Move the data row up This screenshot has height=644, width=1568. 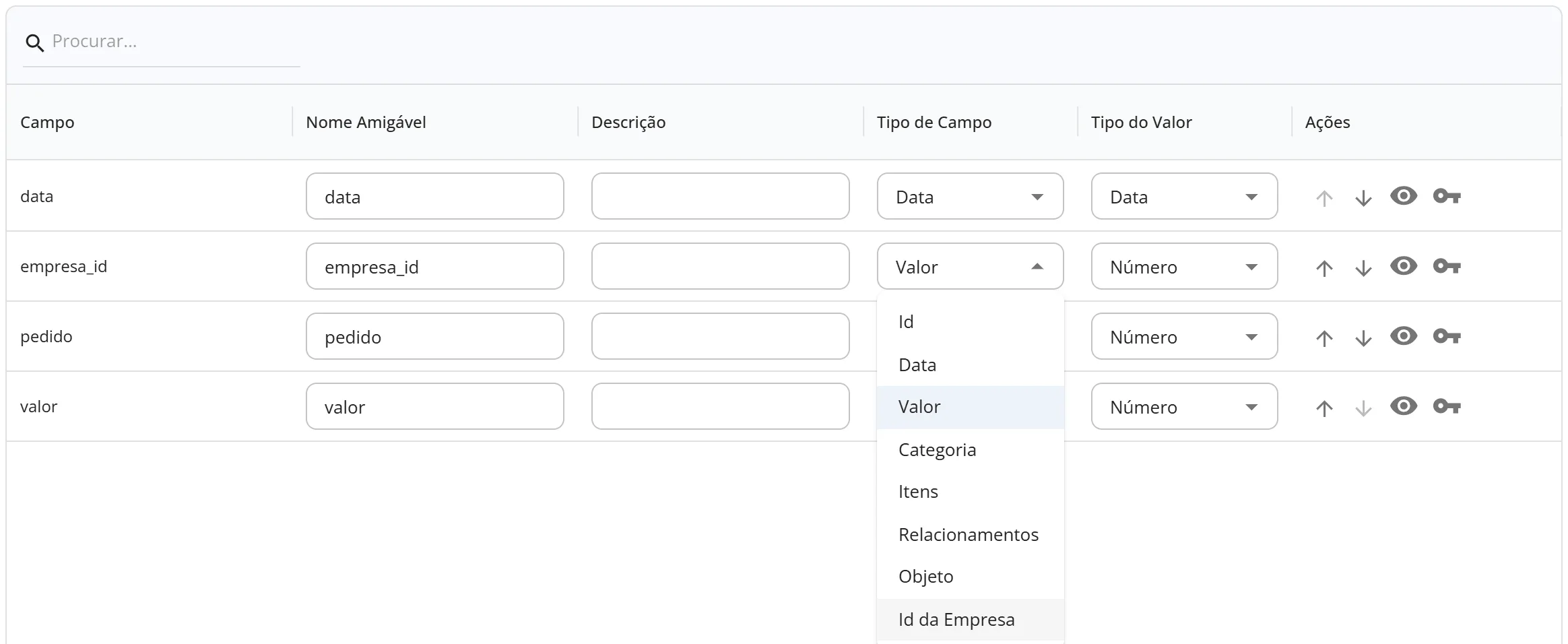coord(1324,198)
